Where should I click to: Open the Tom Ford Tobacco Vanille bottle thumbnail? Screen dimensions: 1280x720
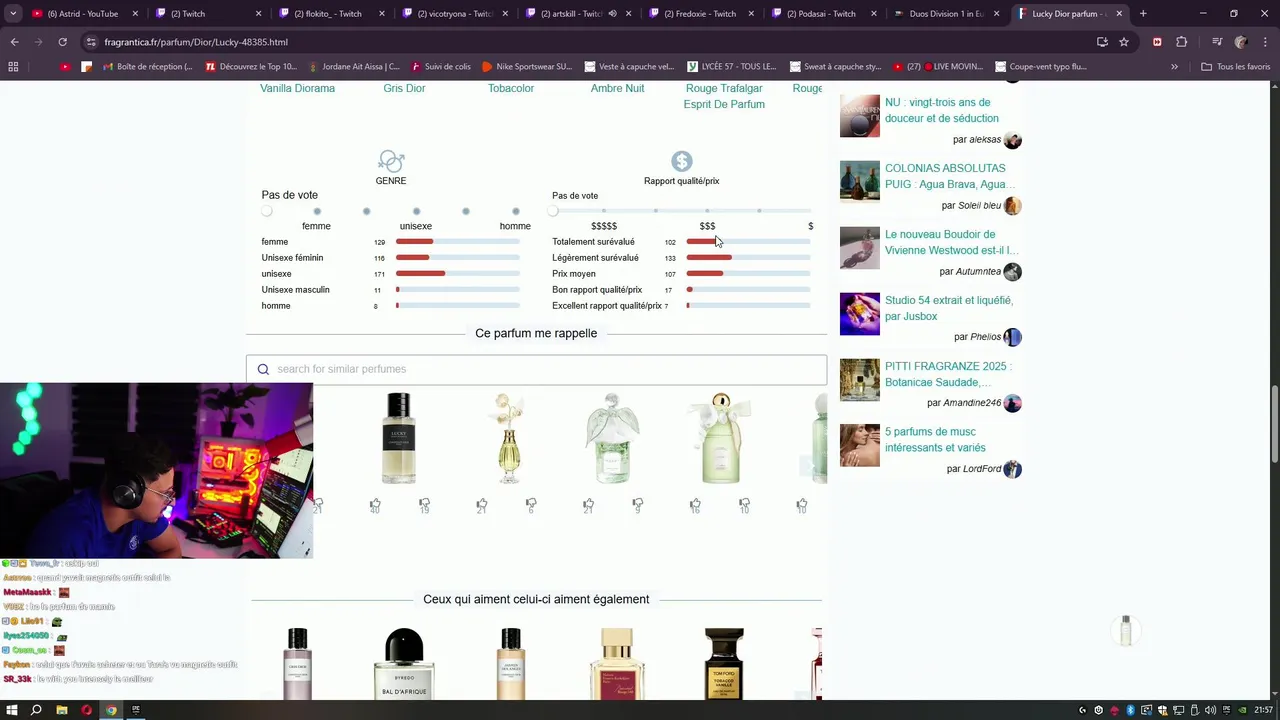(724, 662)
